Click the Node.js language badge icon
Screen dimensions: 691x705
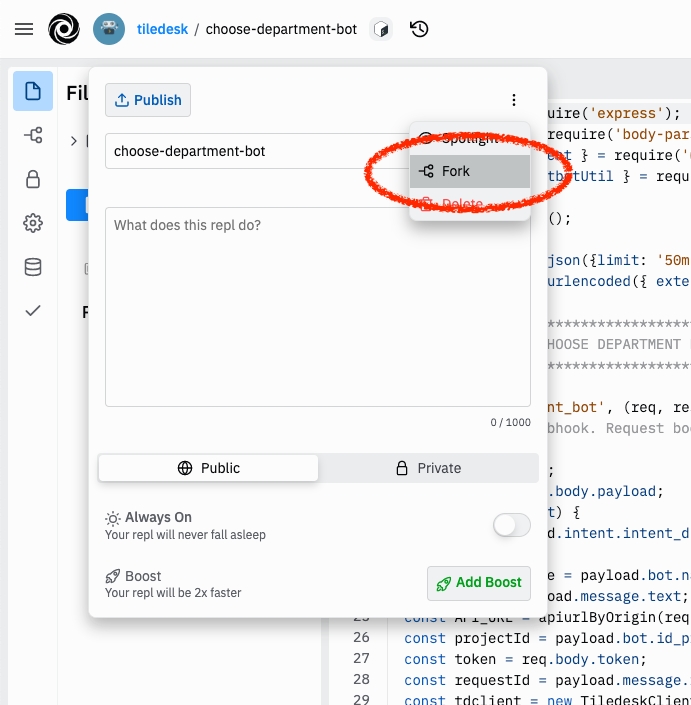pos(380,30)
